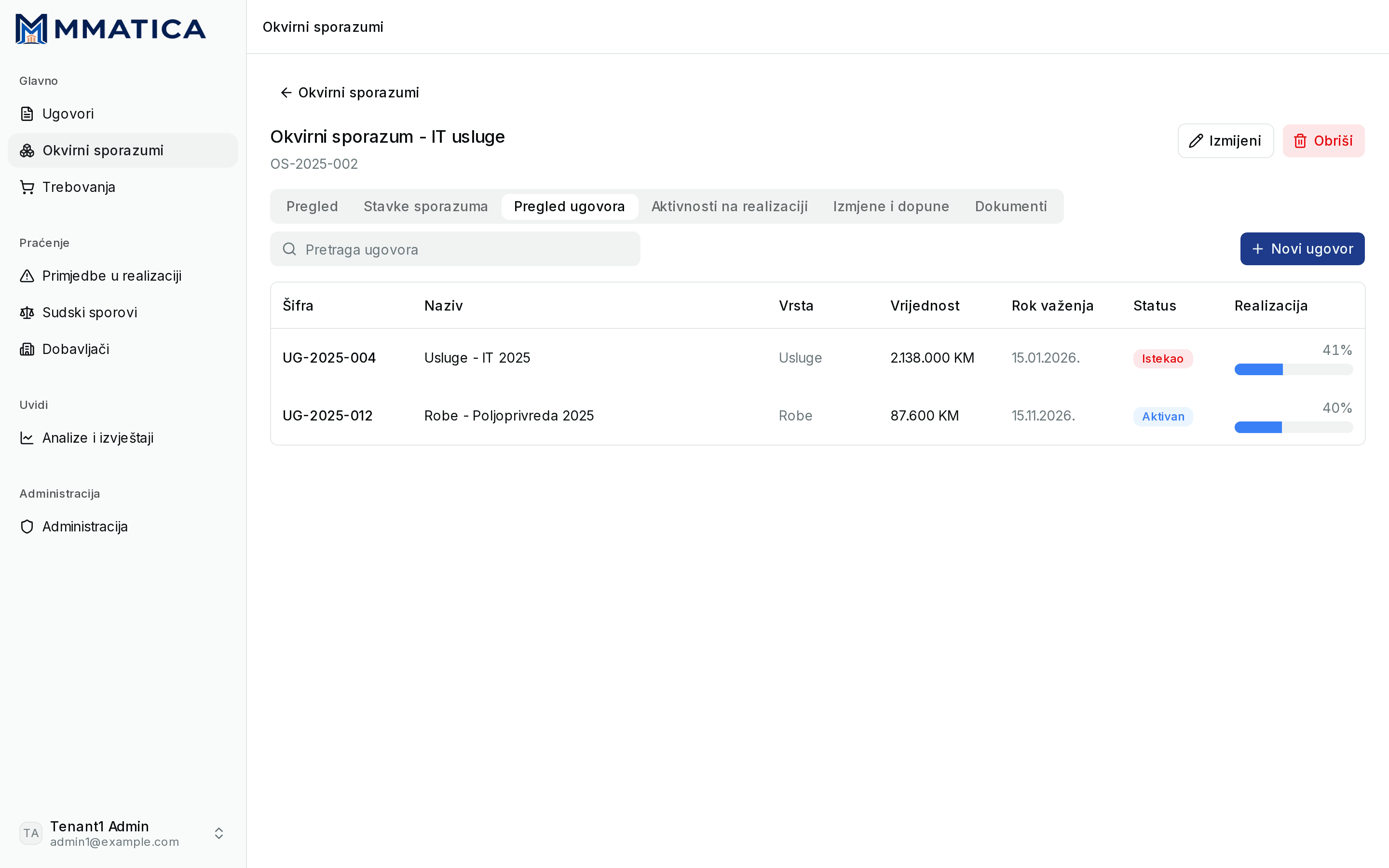1389x868 pixels.
Task: Click the Istekao status badge
Action: 1163,359
